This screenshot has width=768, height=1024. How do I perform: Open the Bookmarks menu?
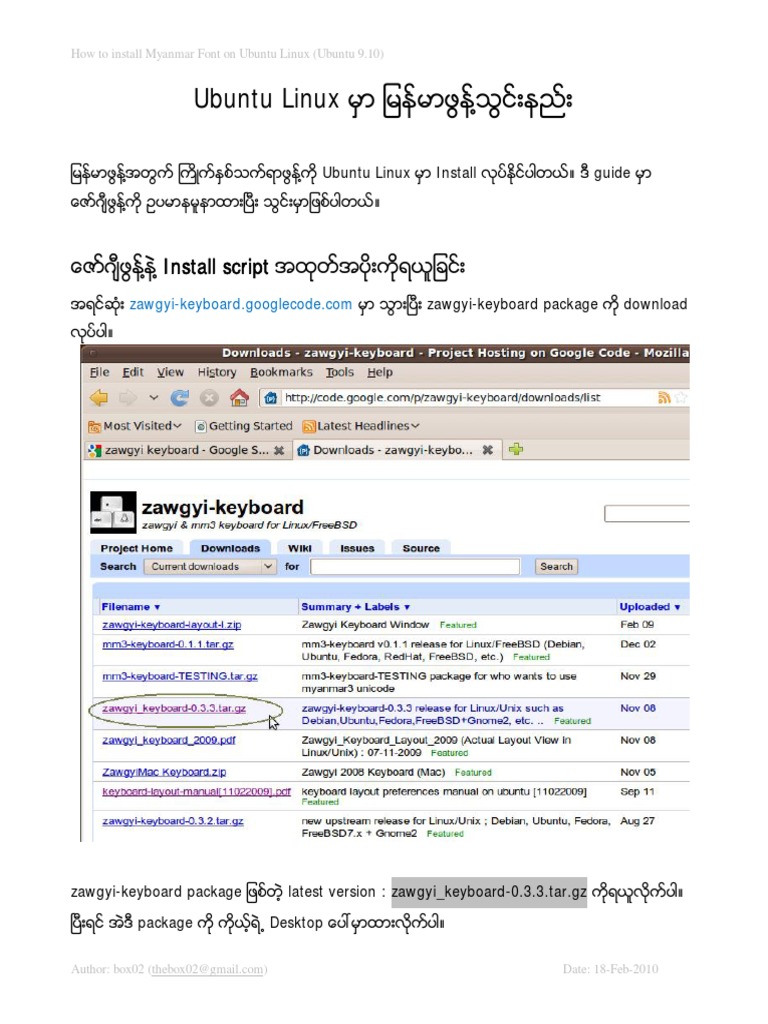click(x=281, y=372)
